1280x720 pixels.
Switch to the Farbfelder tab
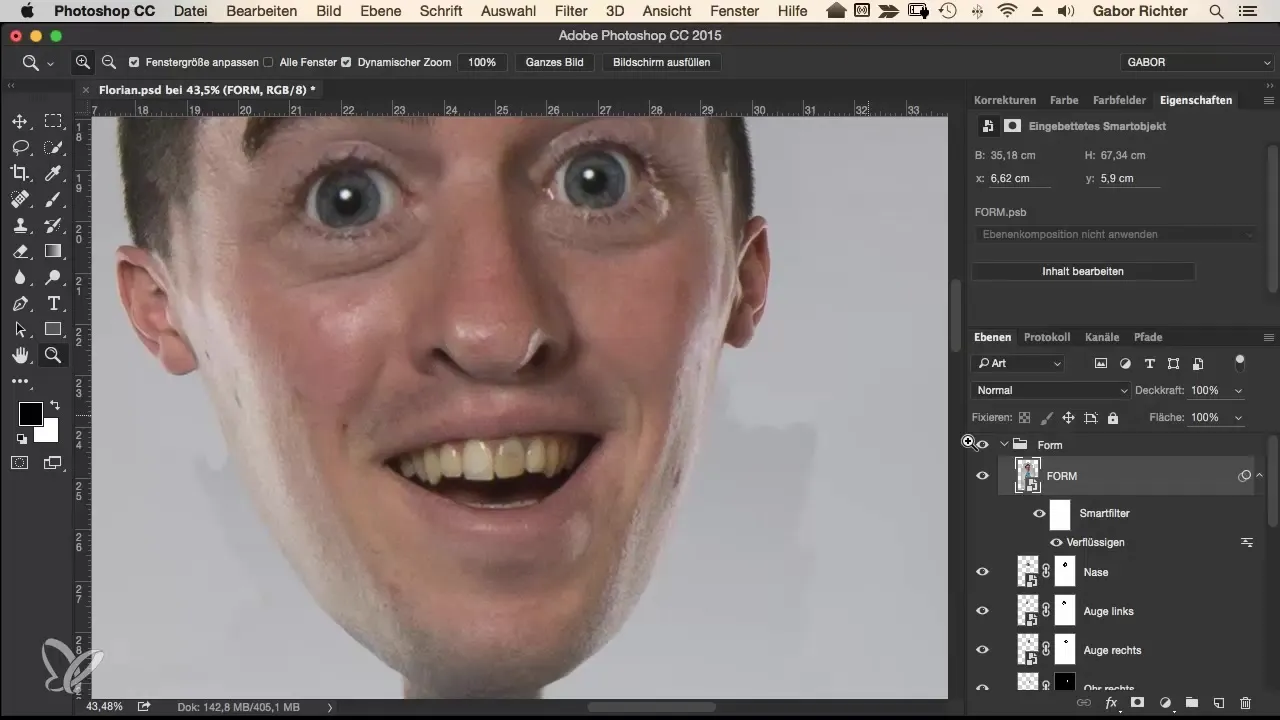pyautogui.click(x=1119, y=100)
